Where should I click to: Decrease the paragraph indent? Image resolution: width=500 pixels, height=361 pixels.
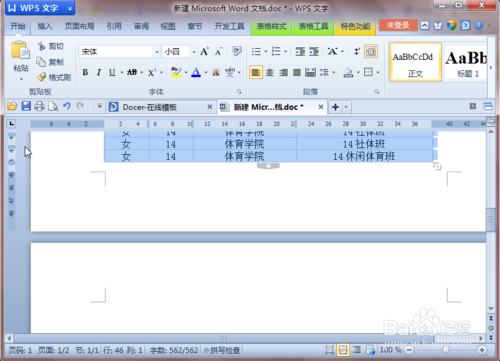[300, 52]
